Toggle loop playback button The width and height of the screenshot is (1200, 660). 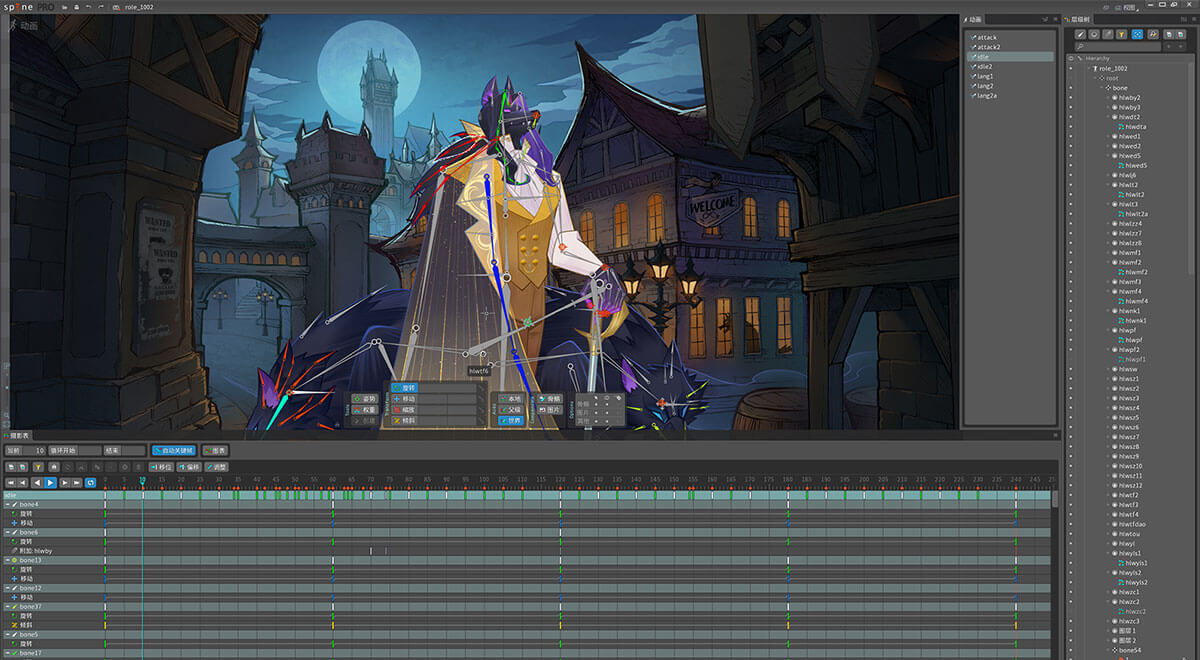click(91, 483)
